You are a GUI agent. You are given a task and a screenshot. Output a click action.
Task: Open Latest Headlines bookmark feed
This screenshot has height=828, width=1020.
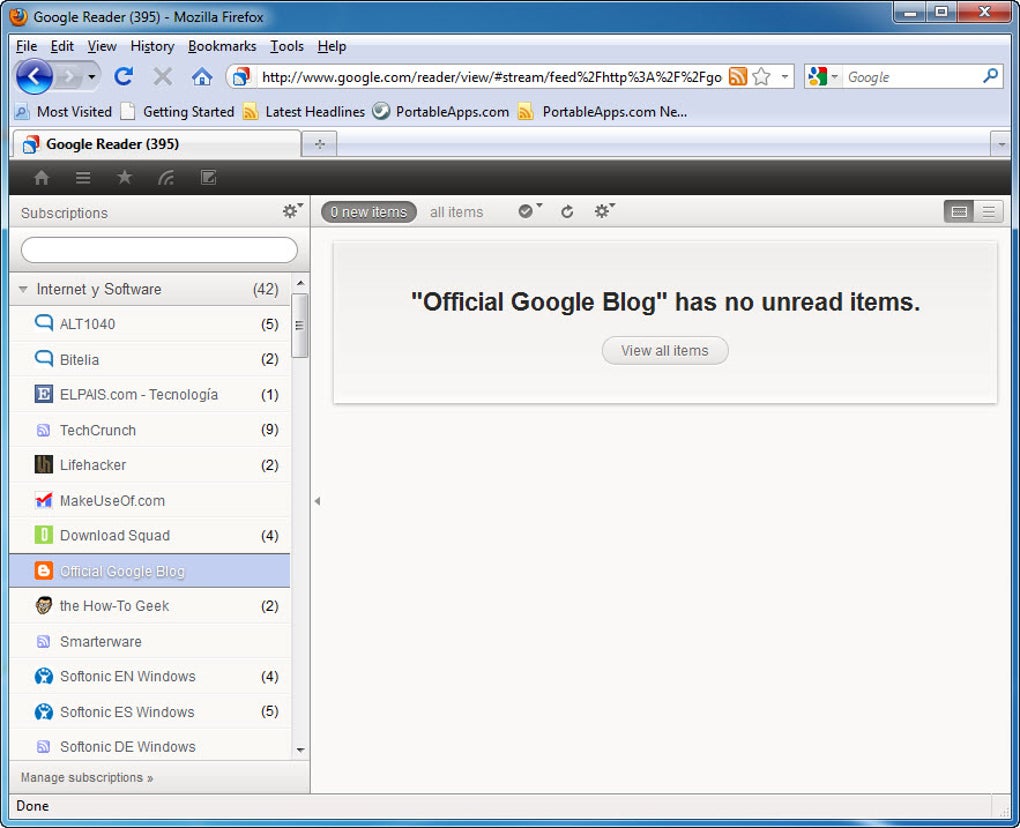coord(304,112)
